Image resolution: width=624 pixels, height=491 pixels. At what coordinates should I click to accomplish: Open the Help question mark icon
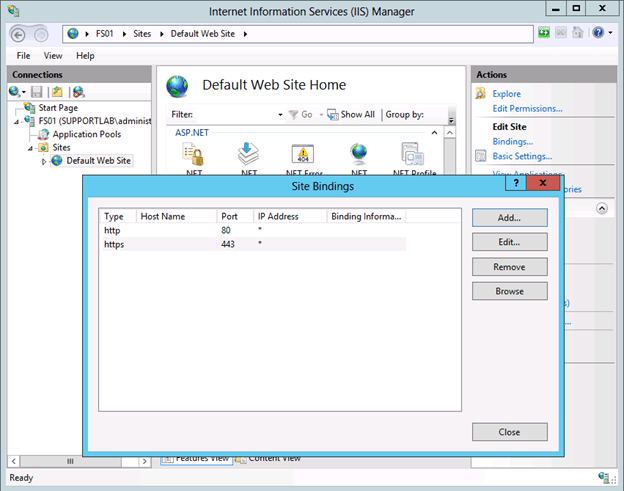point(598,33)
